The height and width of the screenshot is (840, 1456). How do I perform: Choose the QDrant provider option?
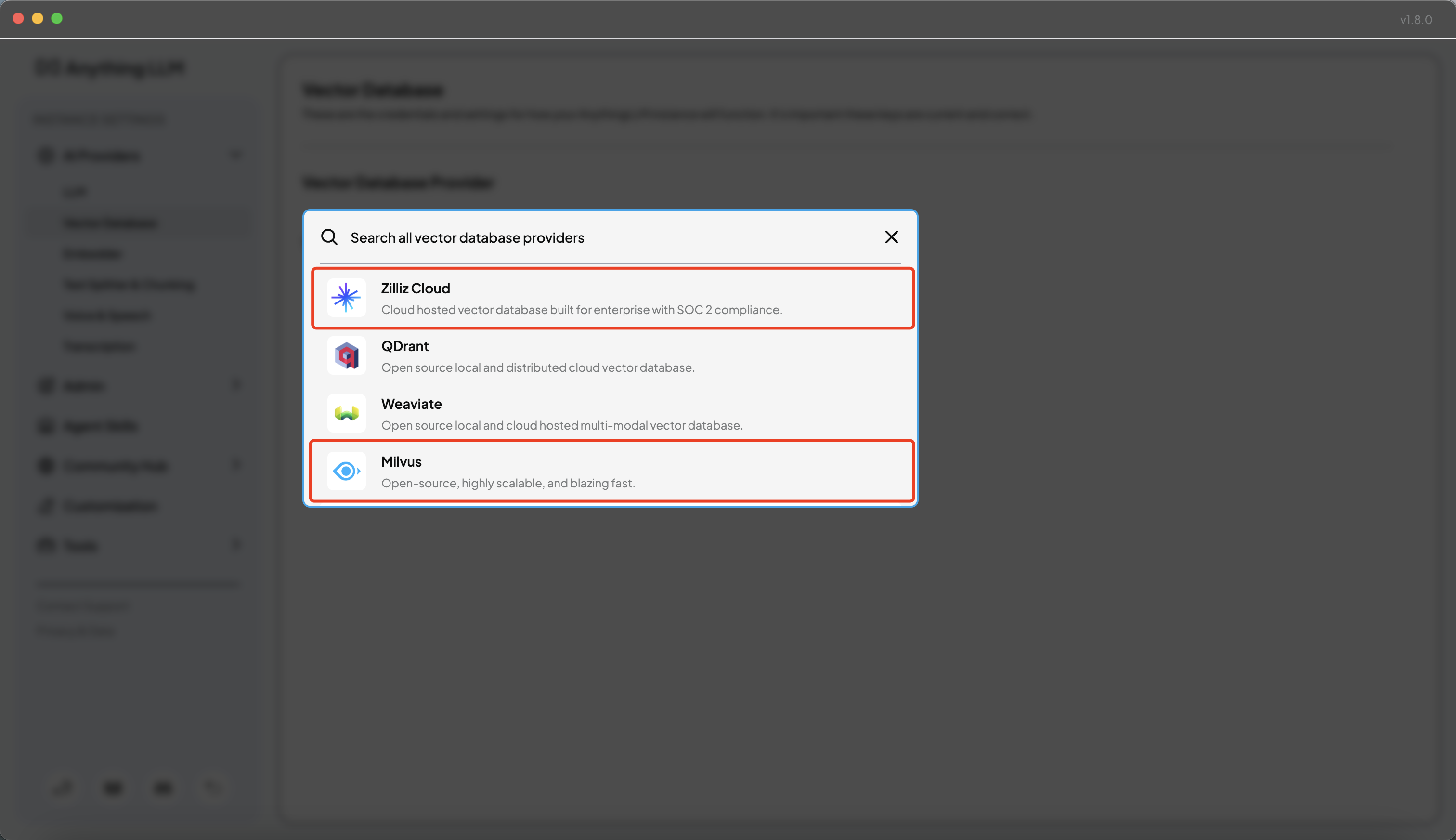612,356
